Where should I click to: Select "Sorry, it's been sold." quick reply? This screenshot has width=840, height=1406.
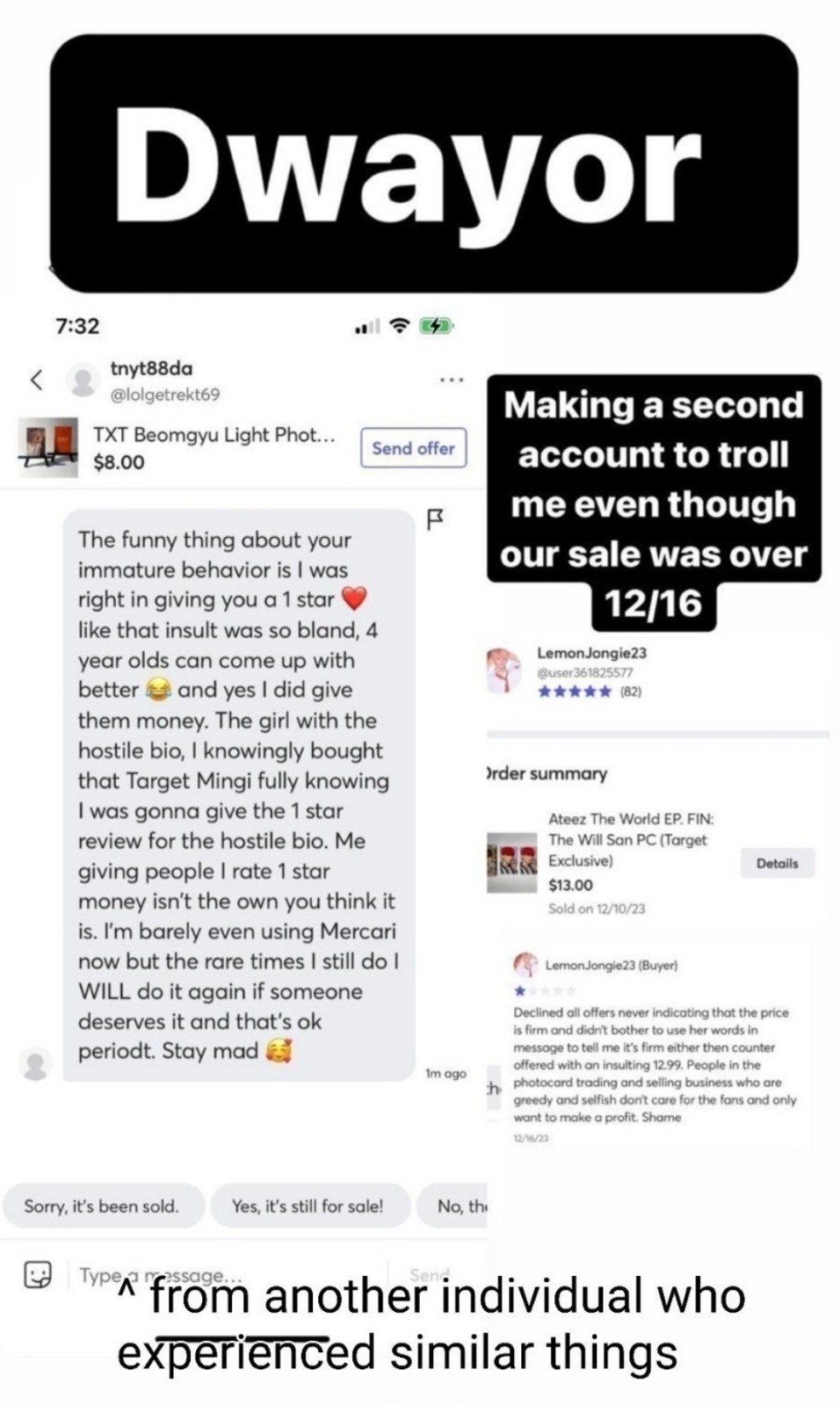click(102, 1206)
